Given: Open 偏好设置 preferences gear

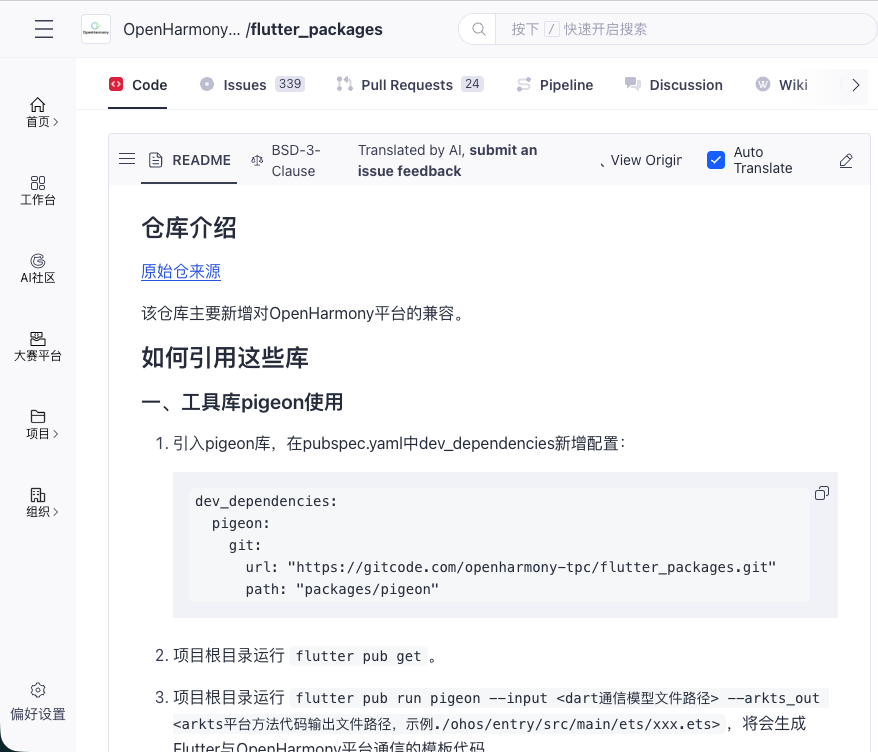Looking at the screenshot, I should [x=38, y=702].
